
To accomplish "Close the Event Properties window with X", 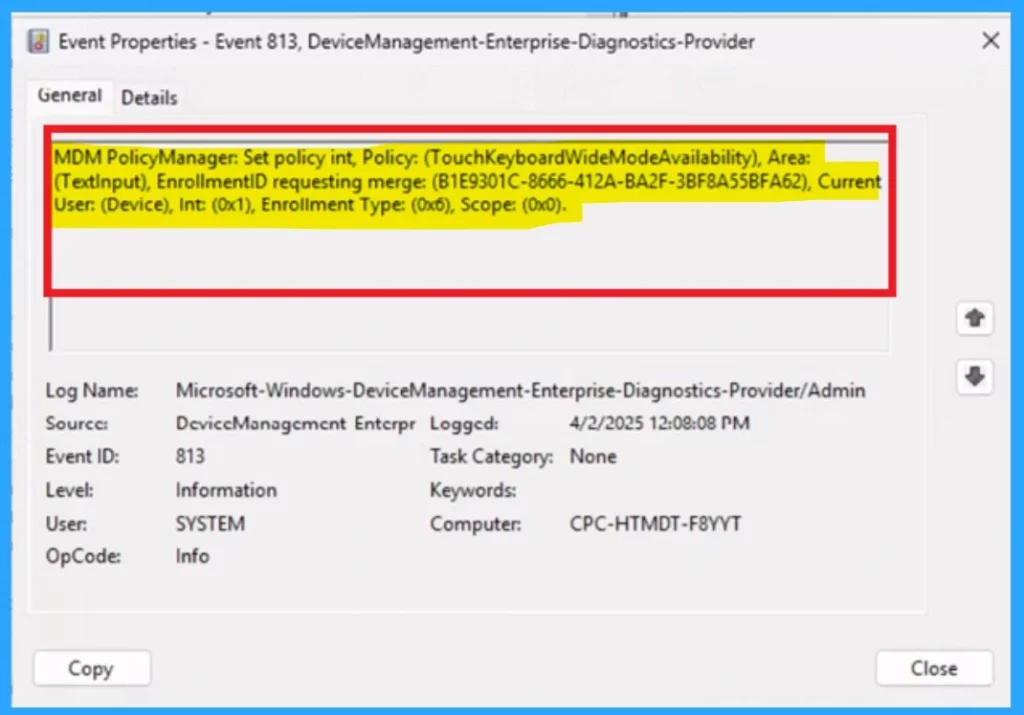I will (990, 41).
